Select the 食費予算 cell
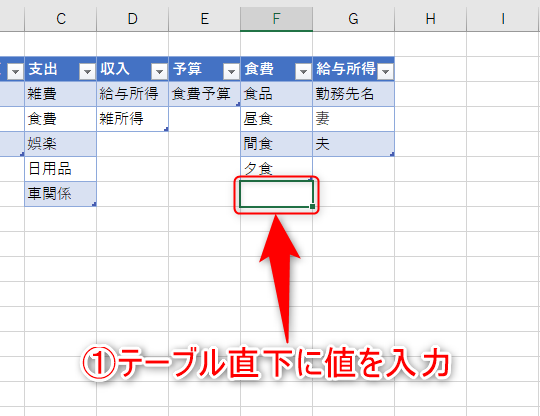This screenshot has height=416, width=540. click(205, 94)
